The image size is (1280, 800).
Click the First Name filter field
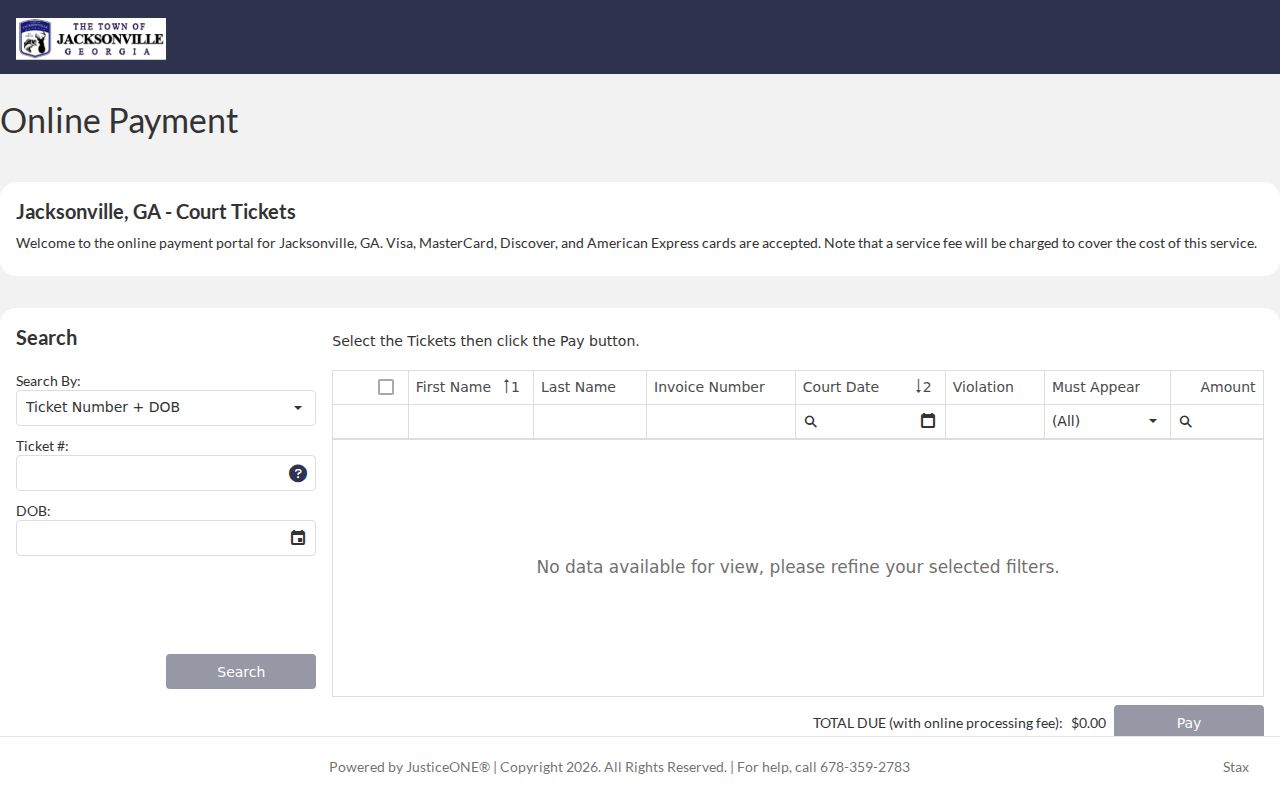click(x=471, y=421)
